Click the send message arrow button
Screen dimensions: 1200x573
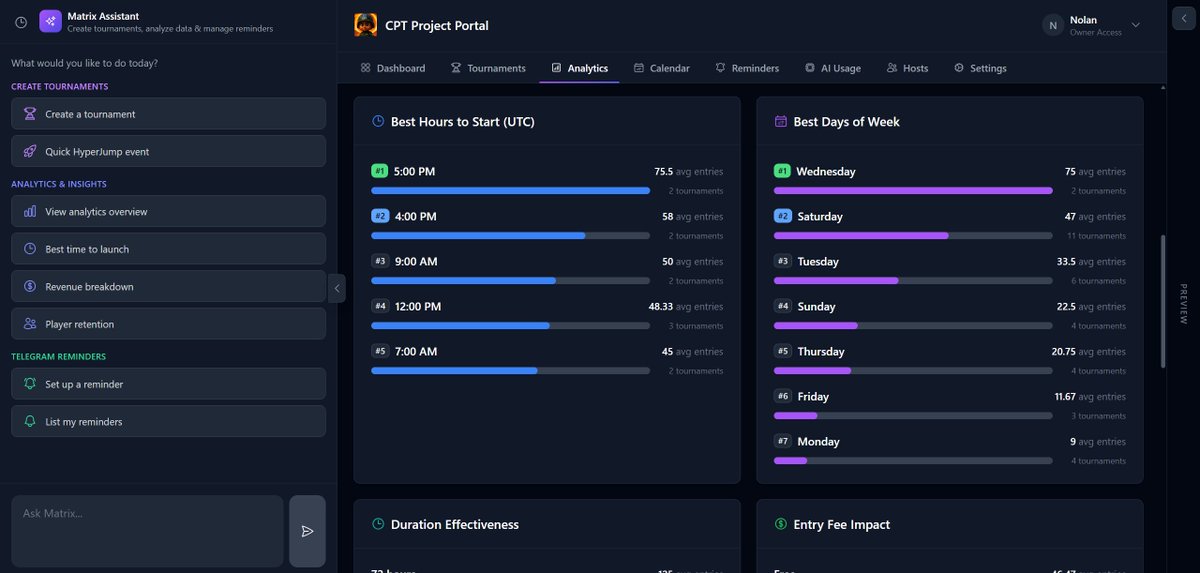[307, 531]
